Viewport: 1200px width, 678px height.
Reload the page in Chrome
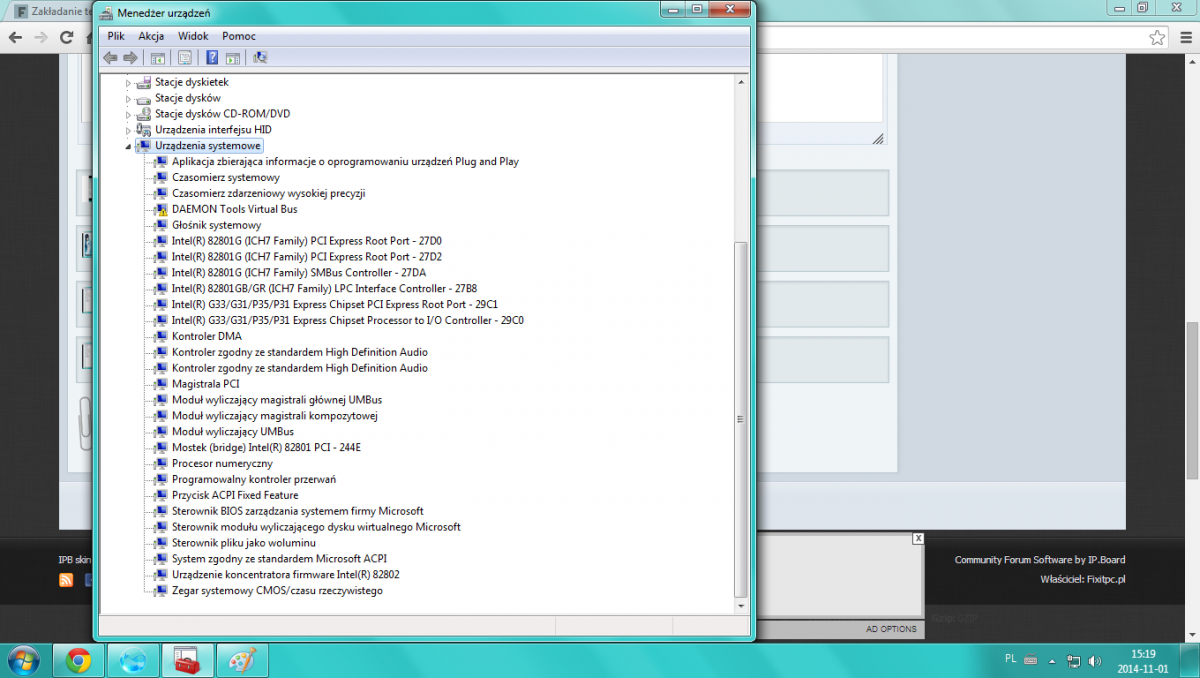(67, 37)
